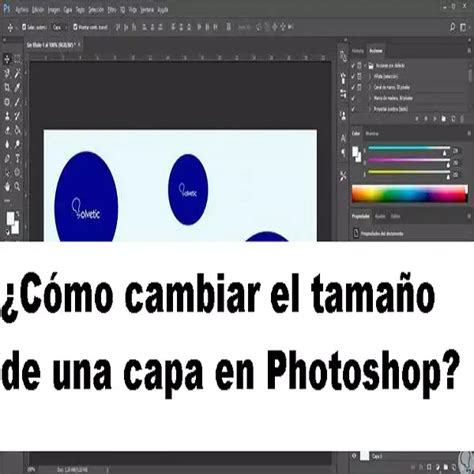Viewport: 474px width, 474px height.
Task: Toggle visibility eye of Capa 0 layer
Action: click(354, 456)
